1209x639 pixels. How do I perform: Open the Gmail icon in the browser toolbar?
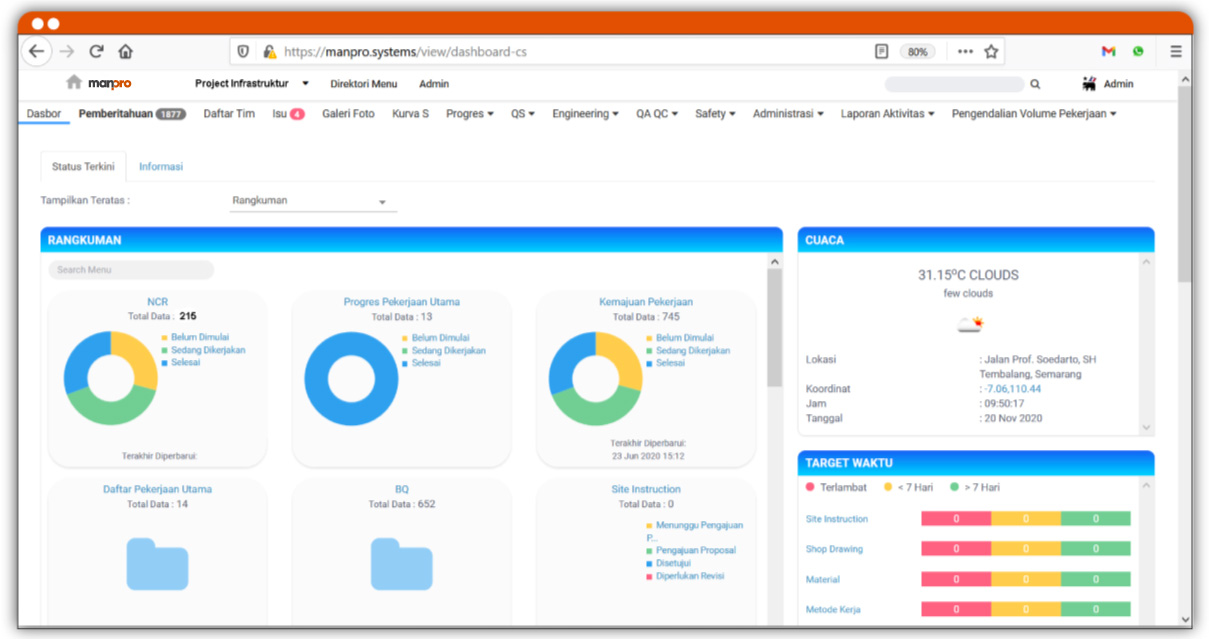1108,51
